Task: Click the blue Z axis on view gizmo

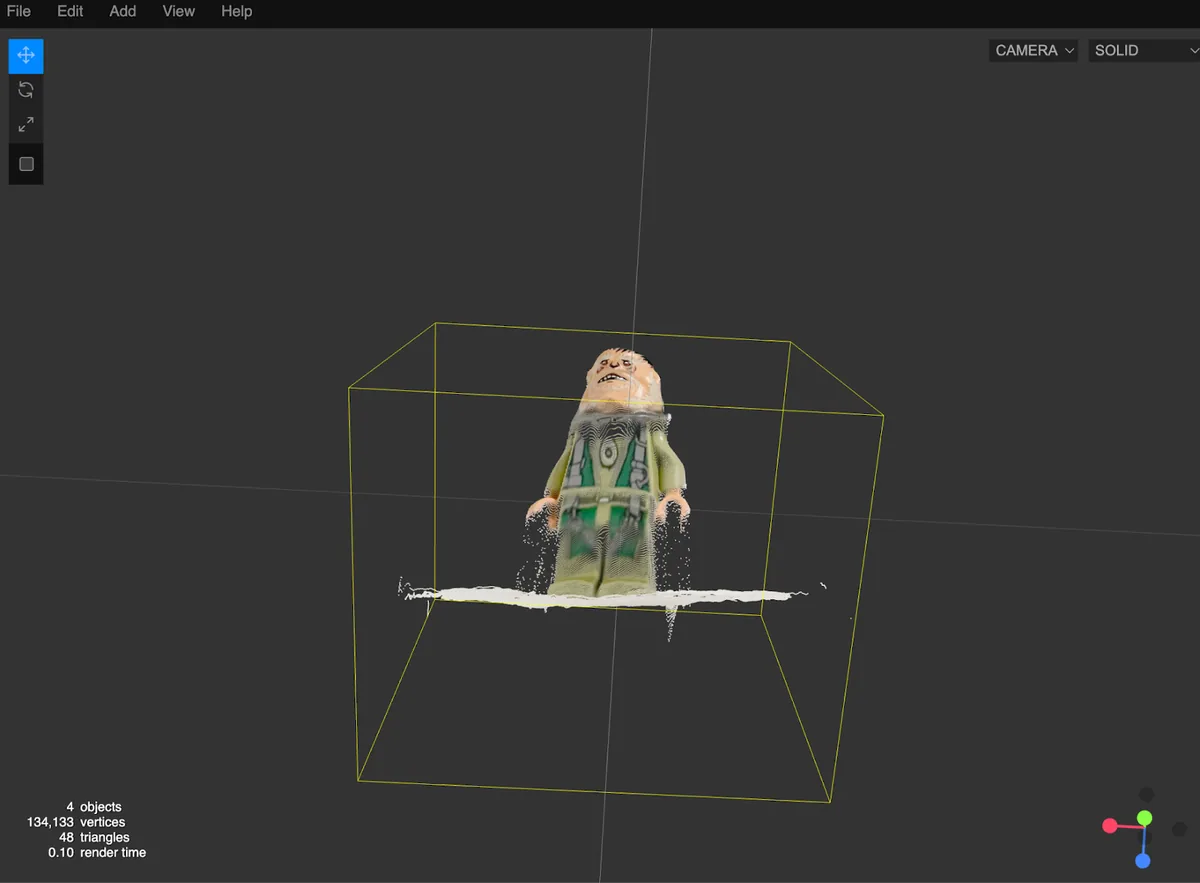Action: 1142,861
